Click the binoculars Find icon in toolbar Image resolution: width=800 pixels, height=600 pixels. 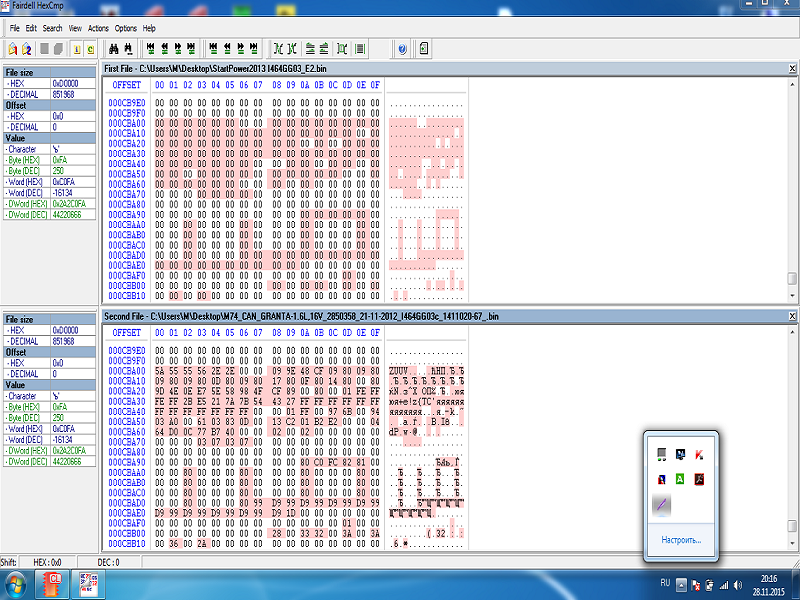pos(114,48)
